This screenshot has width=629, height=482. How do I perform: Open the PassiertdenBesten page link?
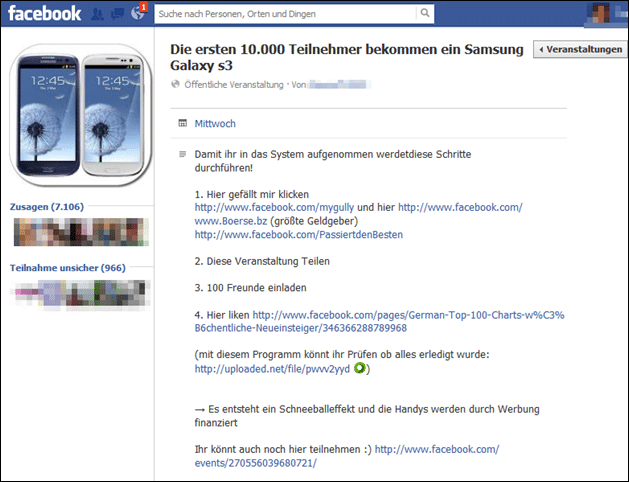[x=299, y=235]
